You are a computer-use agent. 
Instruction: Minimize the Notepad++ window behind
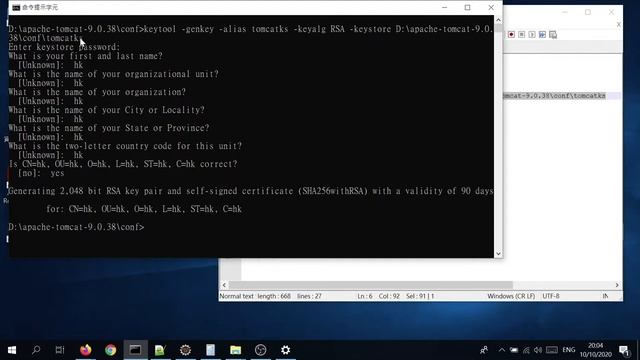pyautogui.click(x=564, y=12)
